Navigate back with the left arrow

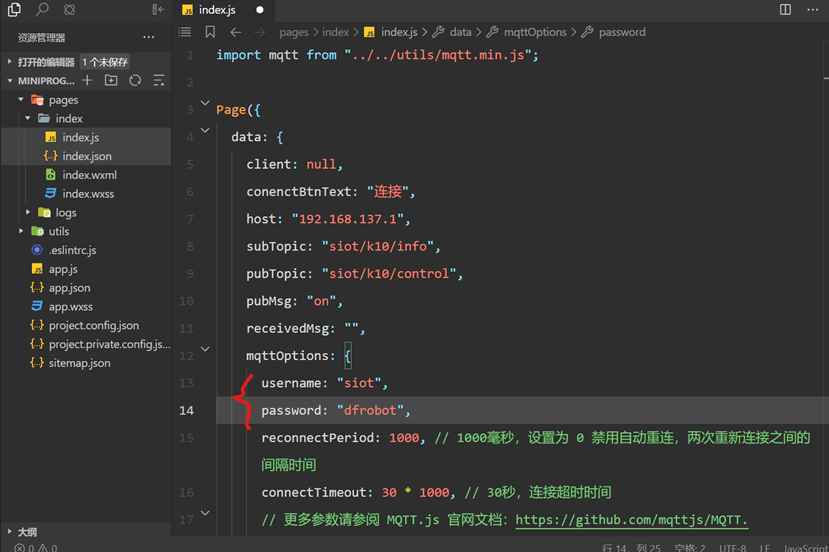236,32
